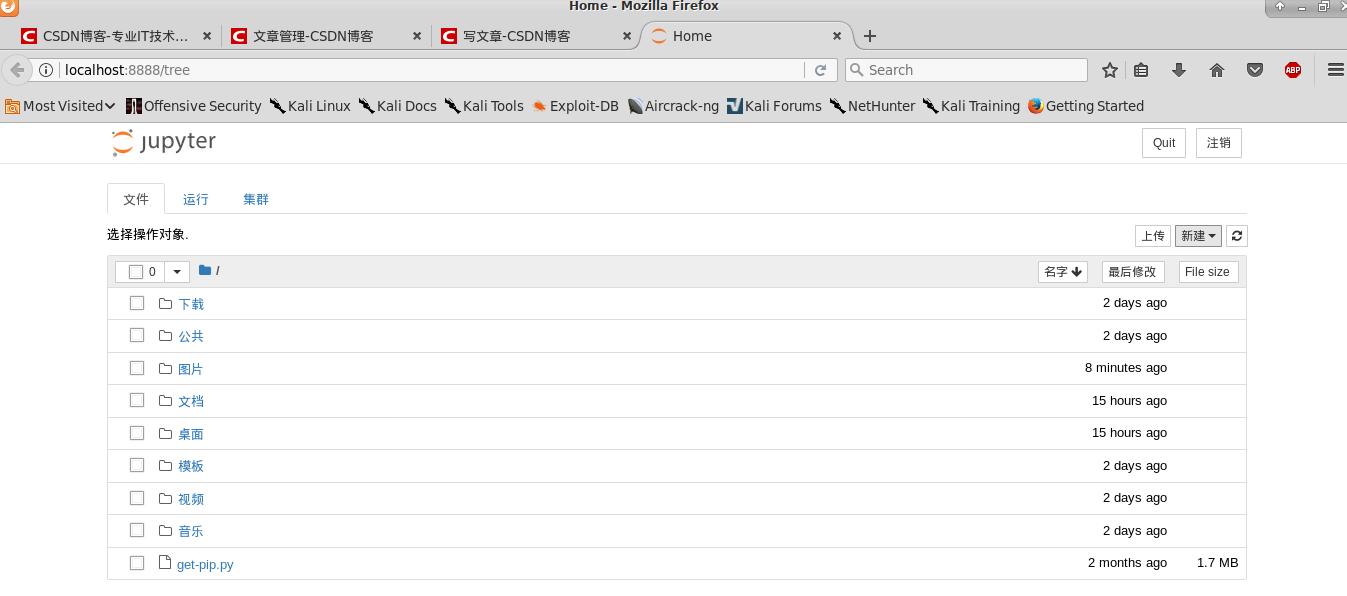Open the Firefox hamburger menu
The height and width of the screenshot is (596, 1347).
pyautogui.click(x=1336, y=70)
